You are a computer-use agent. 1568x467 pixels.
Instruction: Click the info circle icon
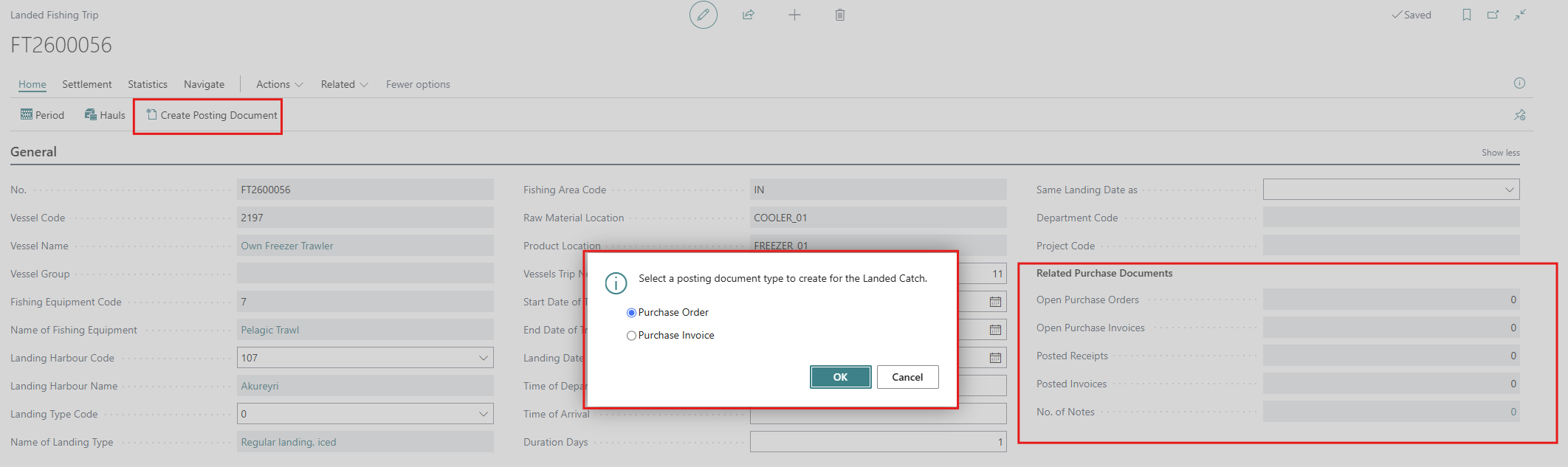click(1519, 83)
